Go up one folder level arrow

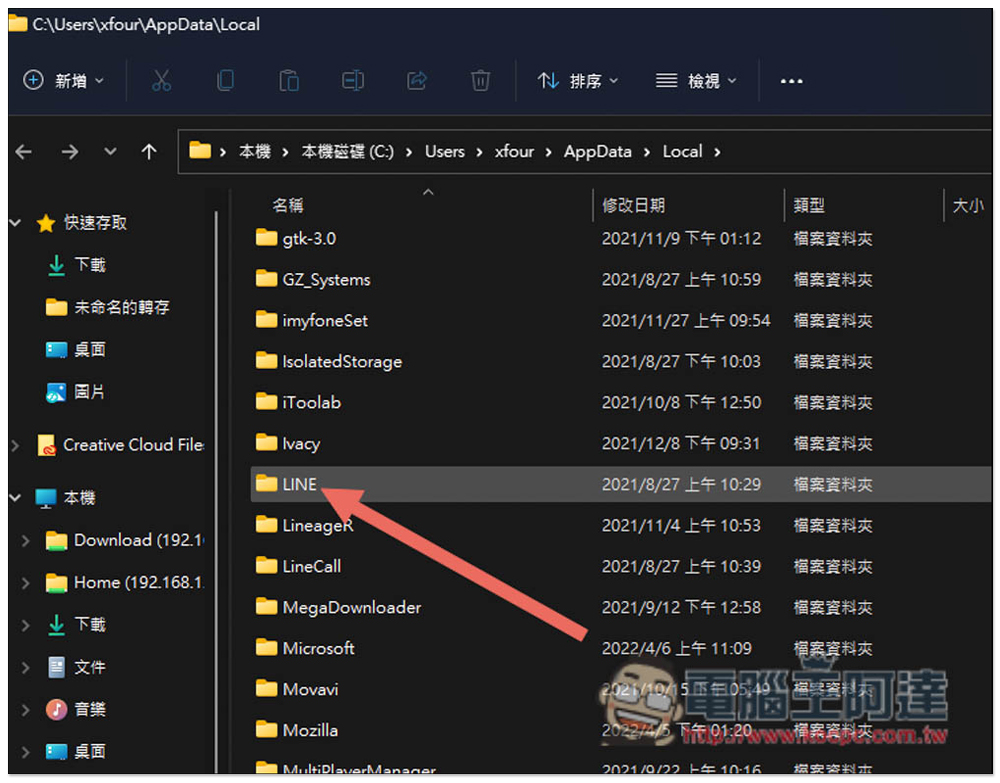pyautogui.click(x=149, y=152)
